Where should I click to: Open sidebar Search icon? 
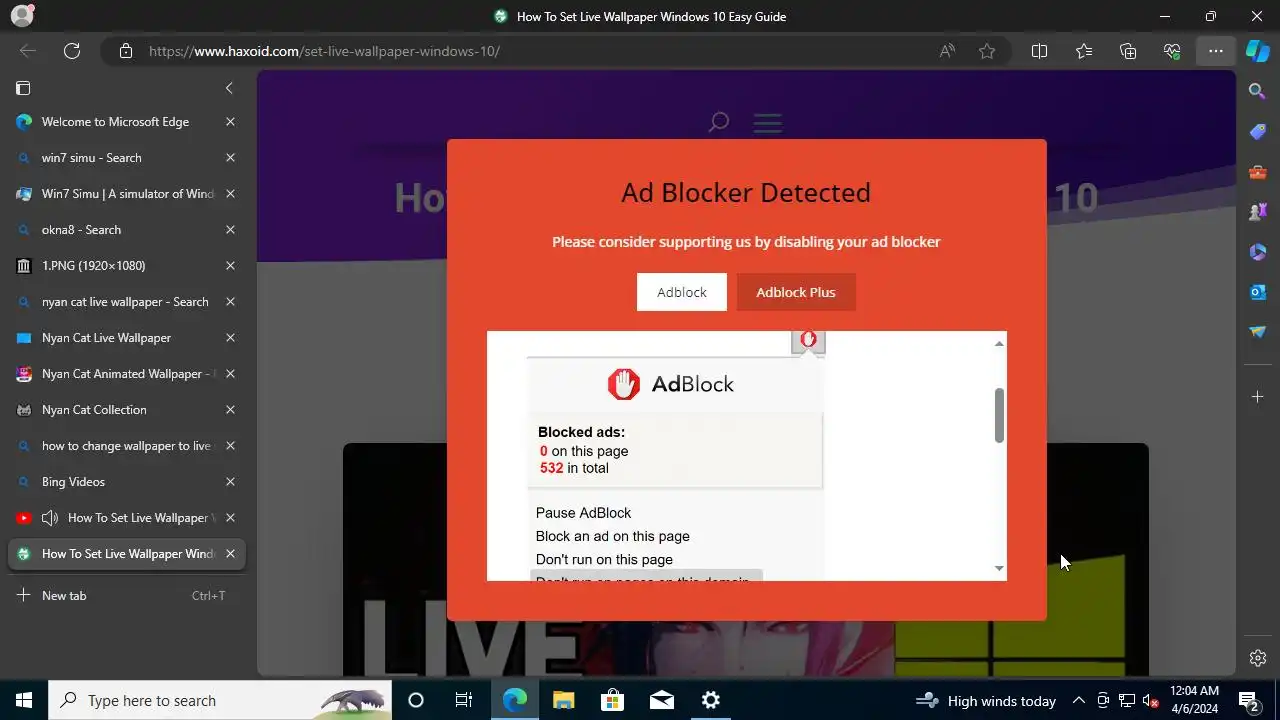click(1258, 91)
